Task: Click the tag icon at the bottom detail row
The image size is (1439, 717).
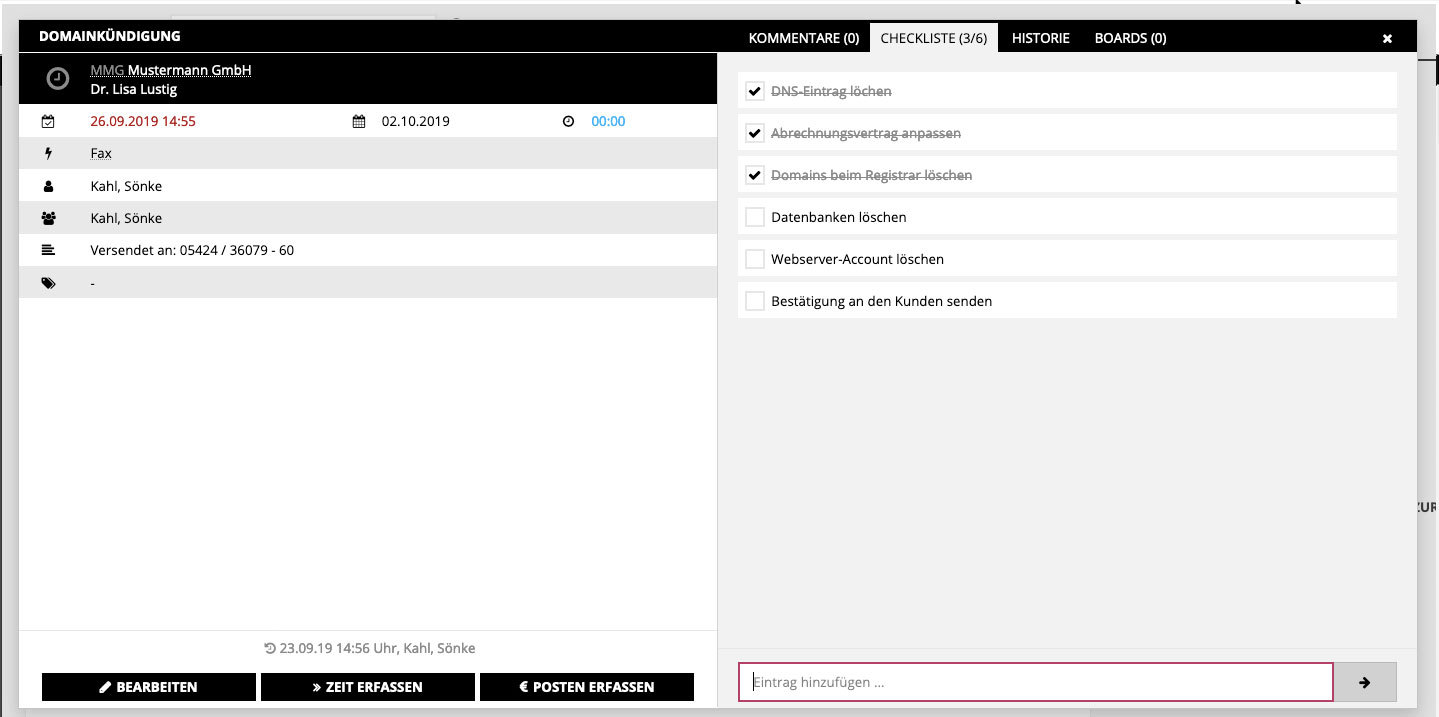Action: coord(48,282)
